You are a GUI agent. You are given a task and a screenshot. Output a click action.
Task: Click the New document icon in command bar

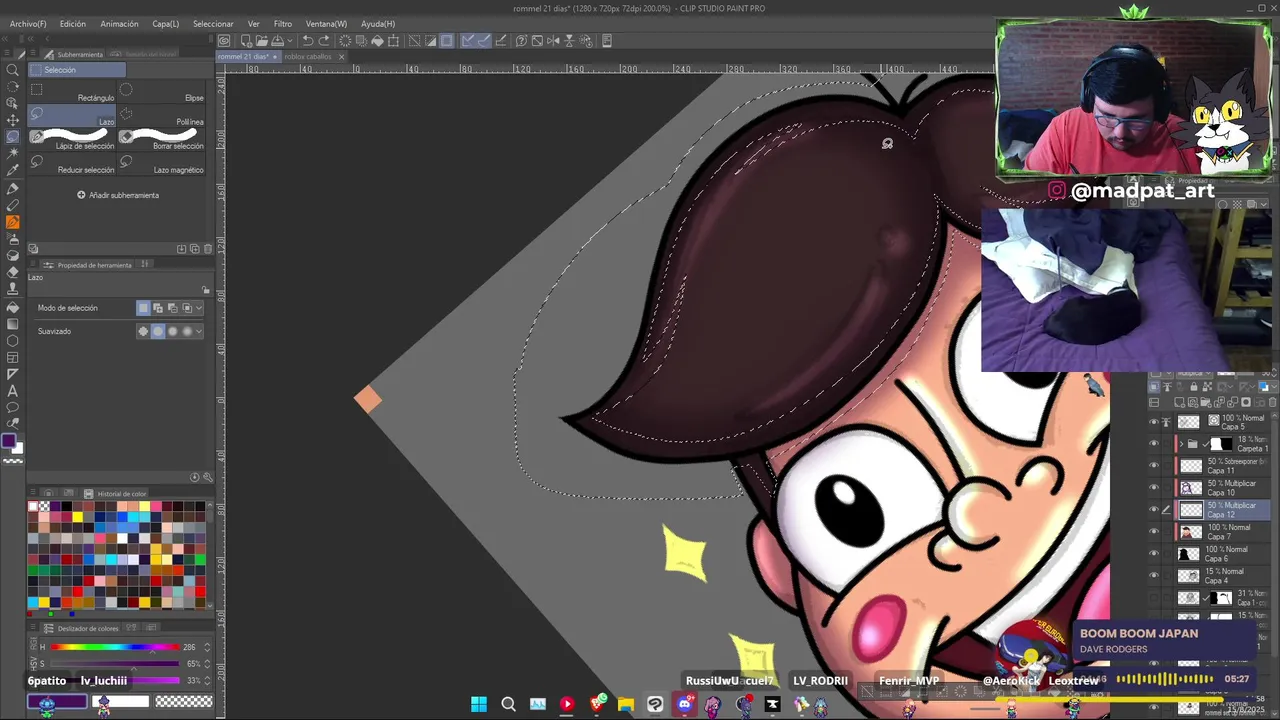(246, 41)
